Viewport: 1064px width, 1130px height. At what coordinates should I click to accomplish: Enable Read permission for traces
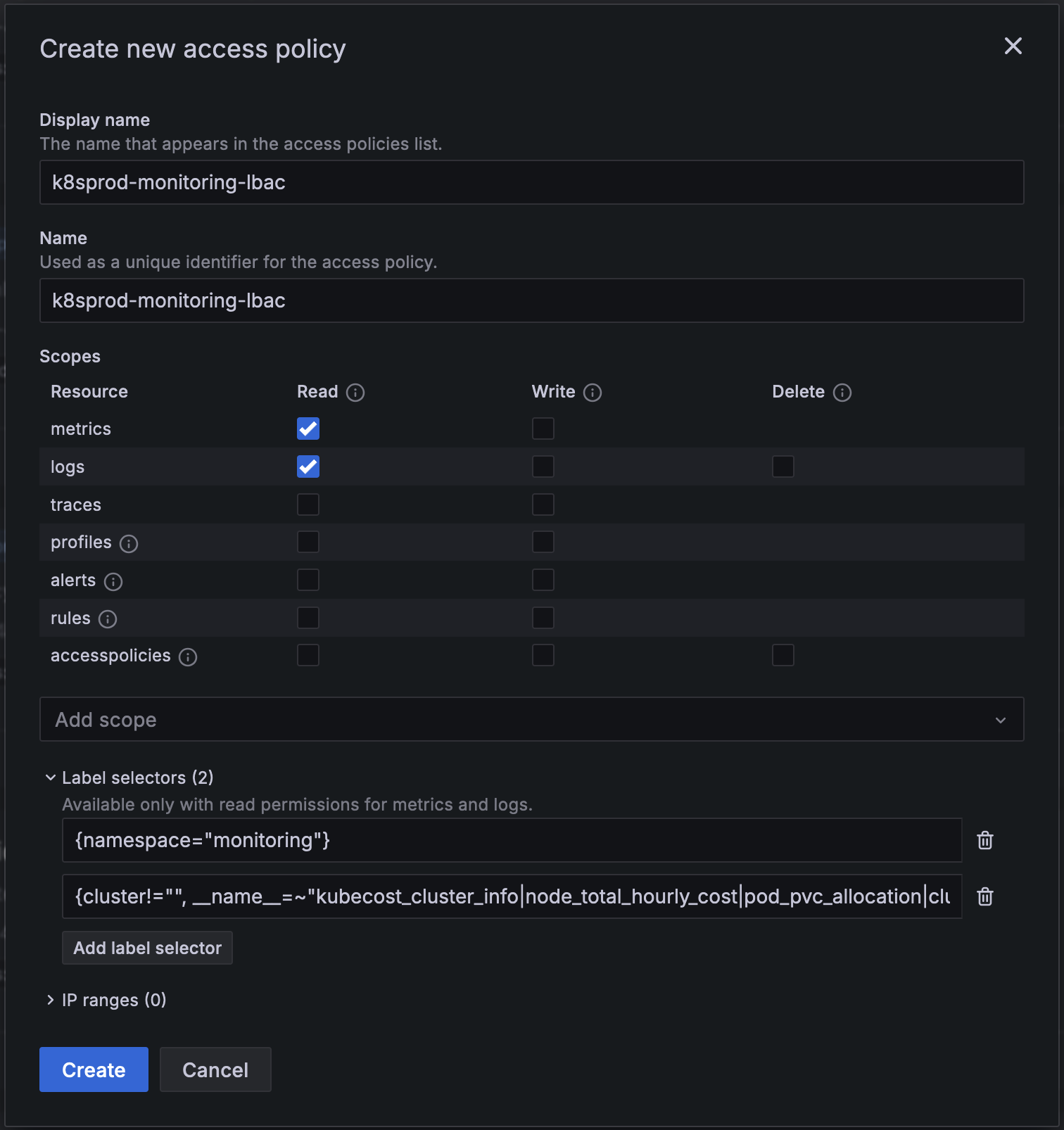308,504
